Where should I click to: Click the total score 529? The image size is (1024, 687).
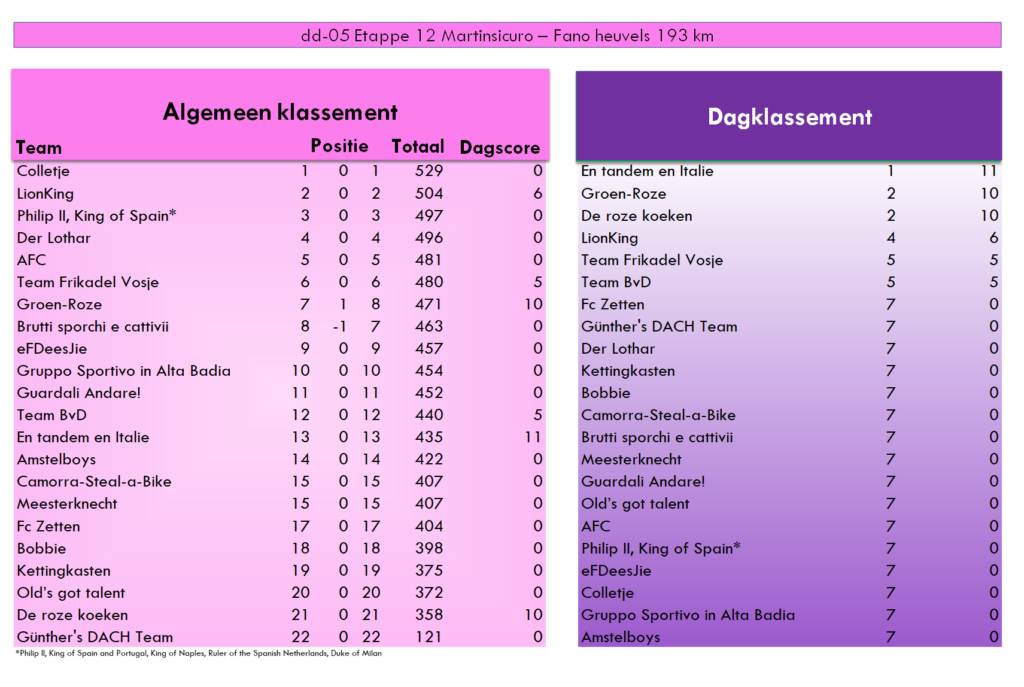click(428, 171)
